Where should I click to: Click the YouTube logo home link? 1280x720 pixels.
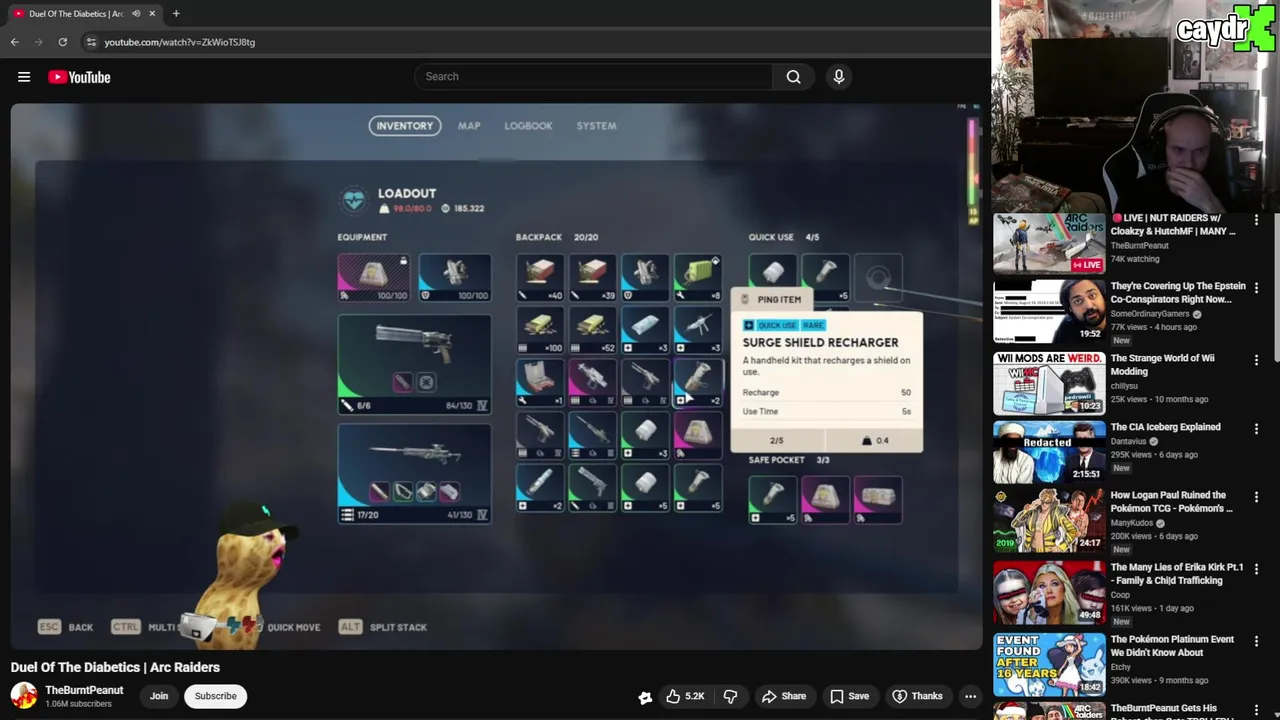point(79,77)
